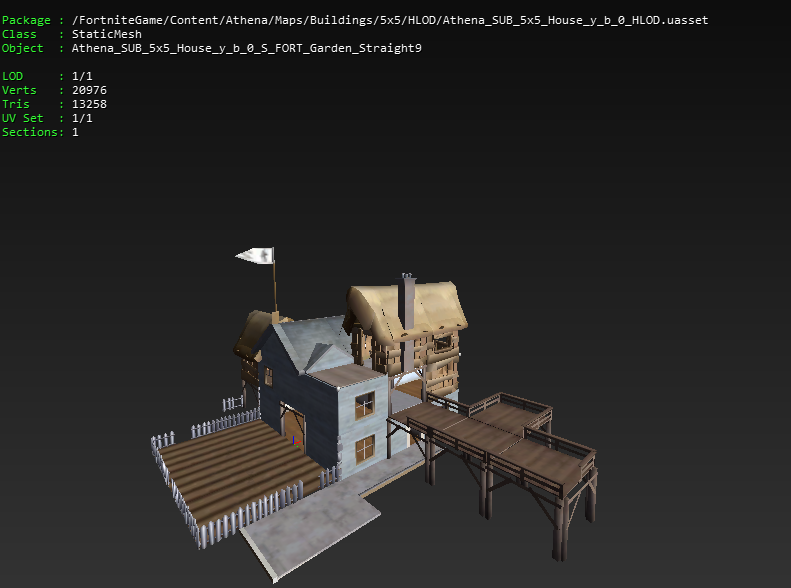This screenshot has height=588, width=791.
Task: Click the chimney on the thatched house
Action: pos(407,323)
